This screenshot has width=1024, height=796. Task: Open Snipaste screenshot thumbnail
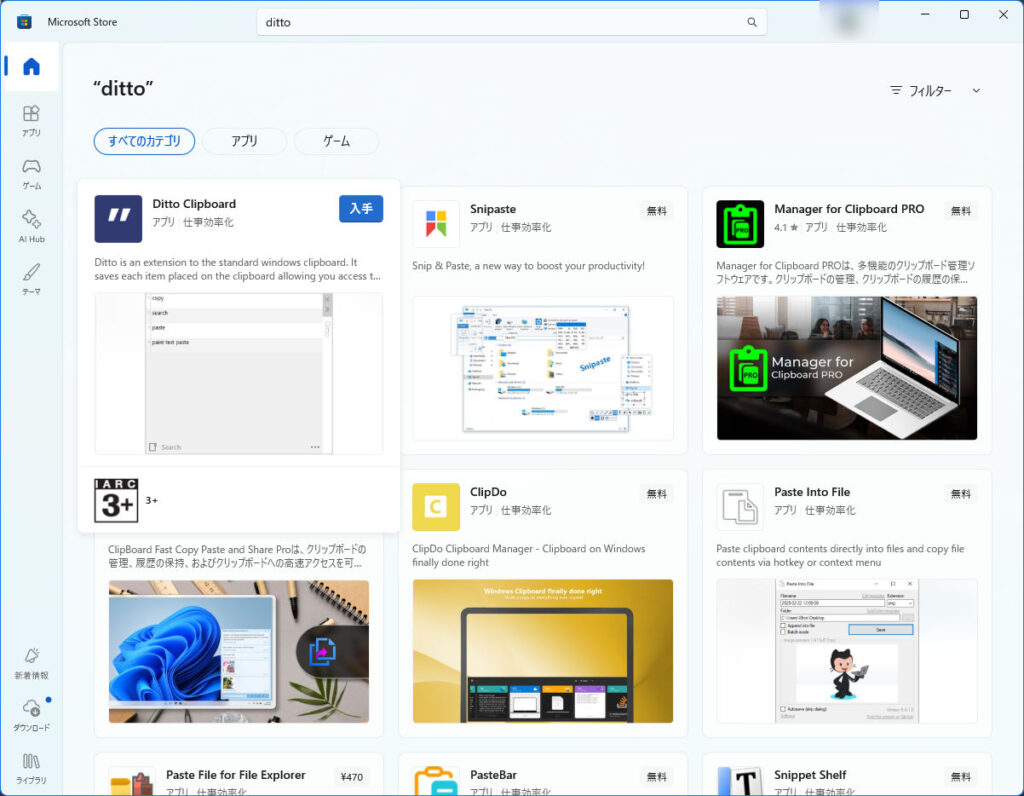(543, 368)
